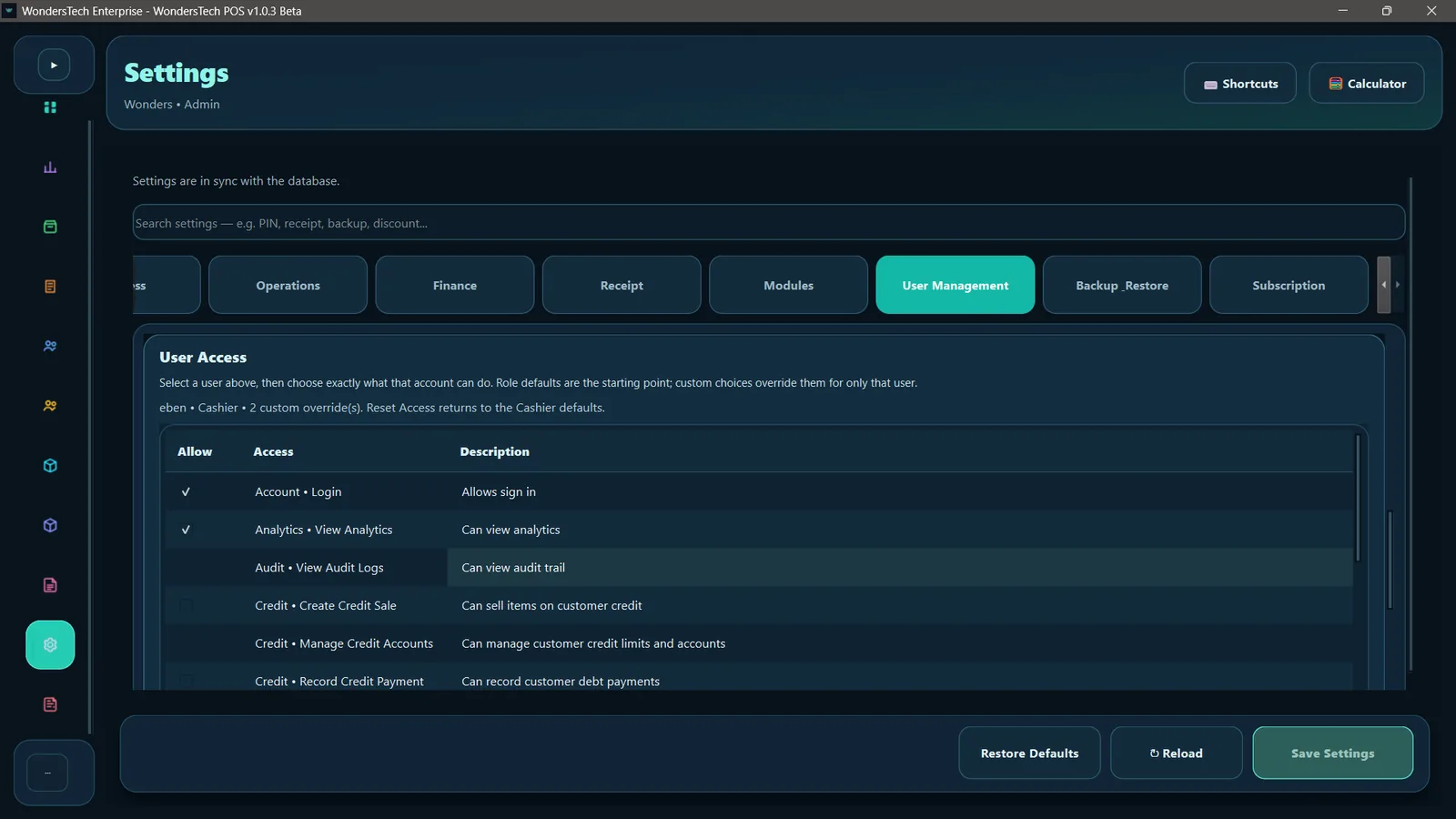The image size is (1456, 819).
Task: Open the Calculator
Action: (x=1367, y=84)
